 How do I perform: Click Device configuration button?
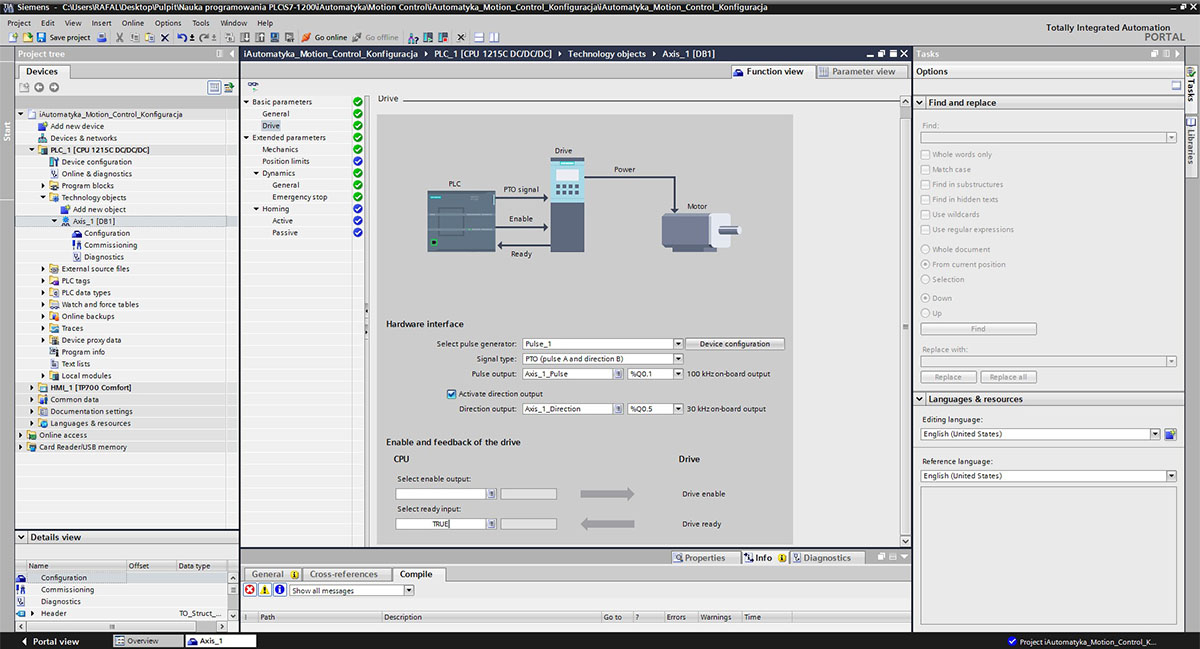[735, 344]
